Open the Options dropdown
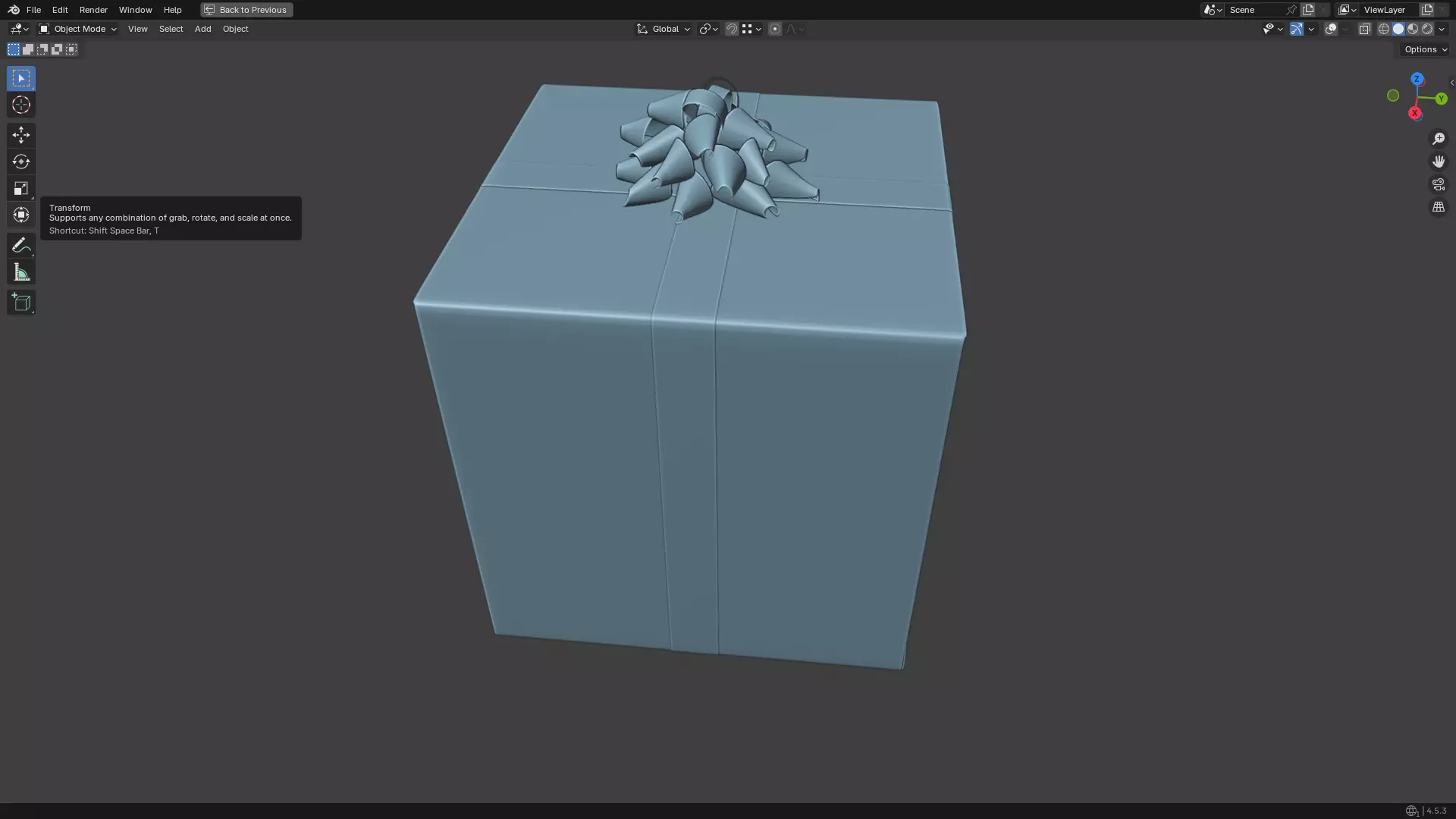 (1426, 49)
